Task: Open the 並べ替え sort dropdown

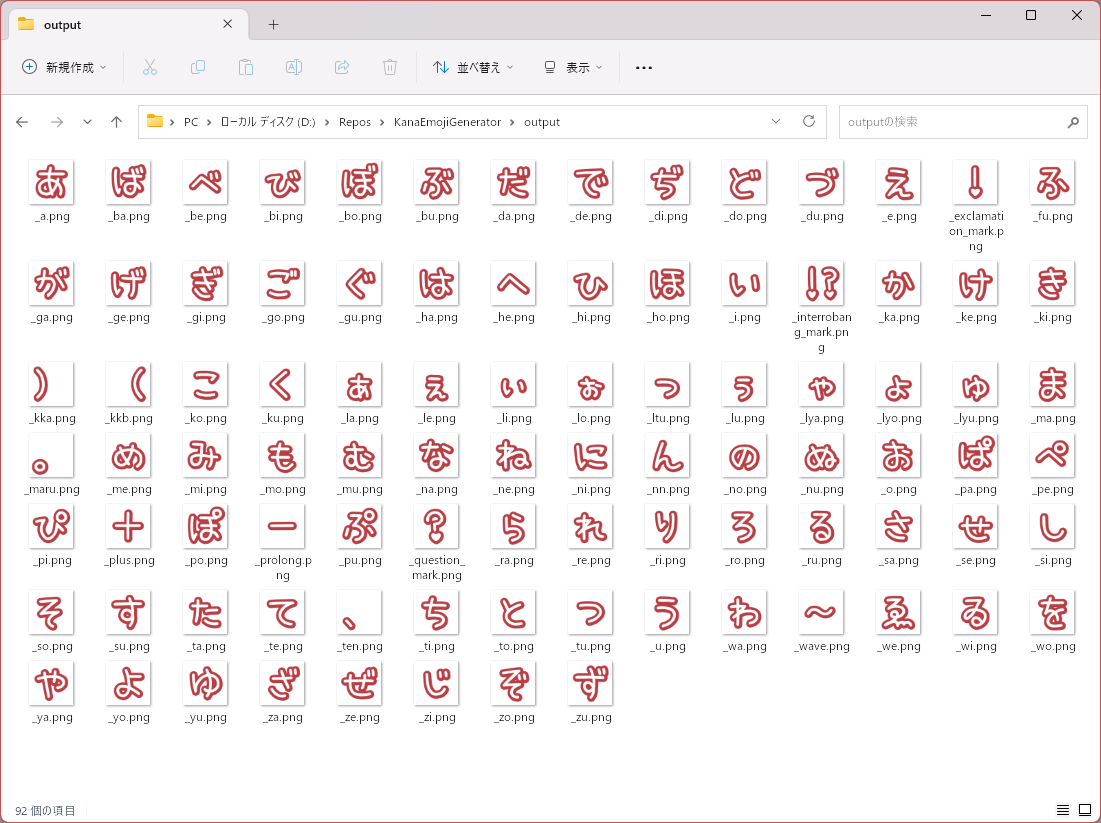Action: click(470, 67)
